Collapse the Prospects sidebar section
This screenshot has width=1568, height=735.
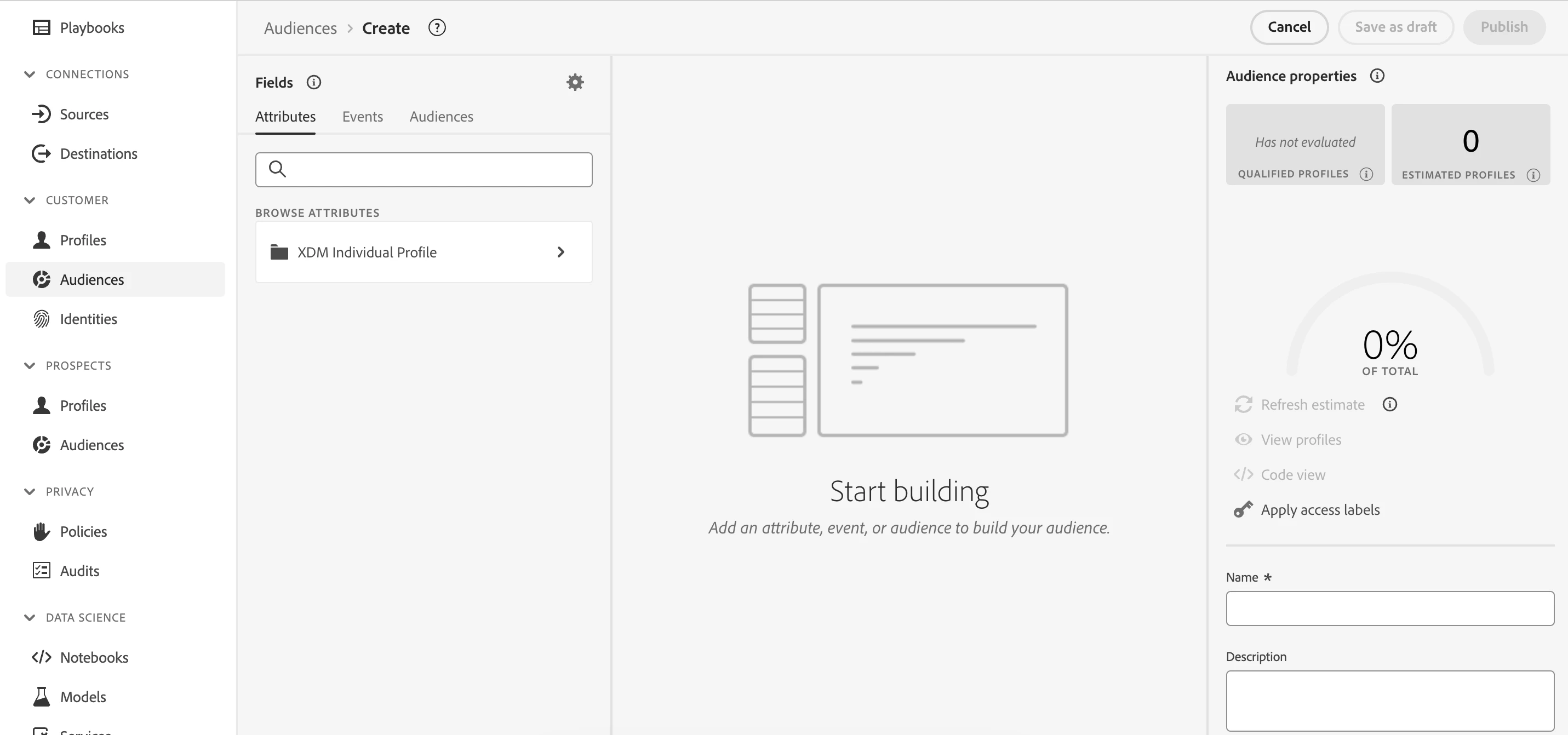tap(29, 365)
